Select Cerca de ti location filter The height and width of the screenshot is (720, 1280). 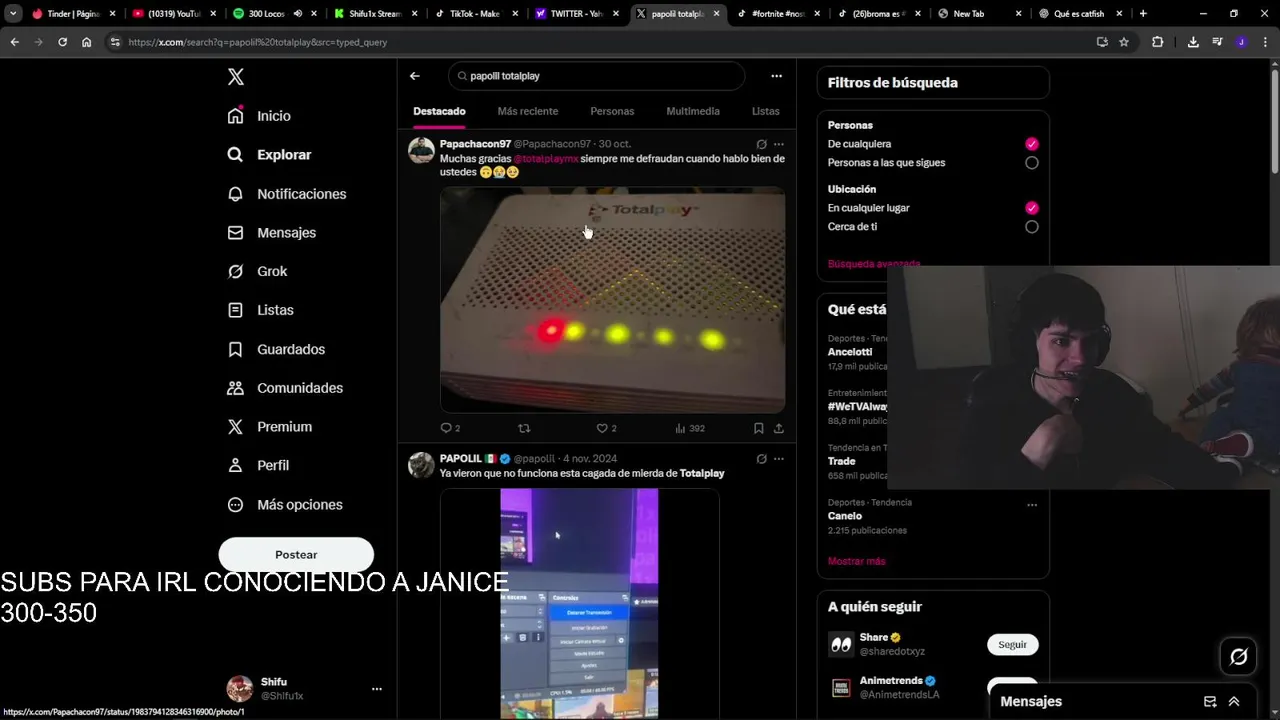coord(1032,227)
